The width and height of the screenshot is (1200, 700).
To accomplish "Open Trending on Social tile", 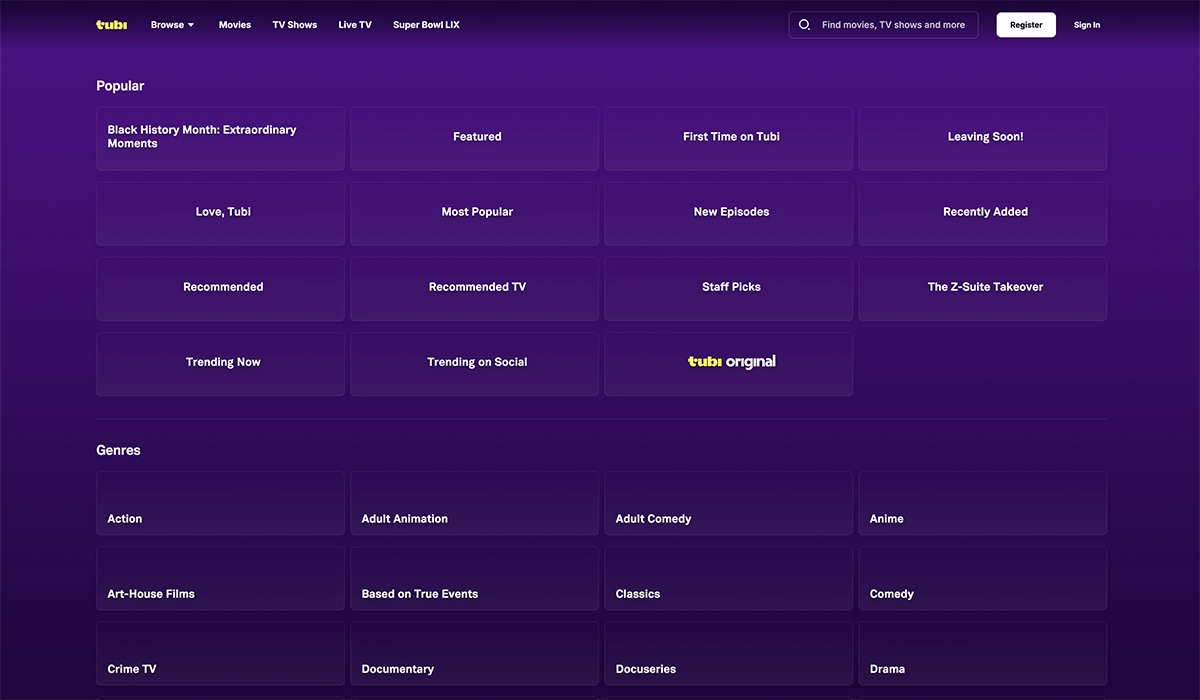I will point(475,364).
